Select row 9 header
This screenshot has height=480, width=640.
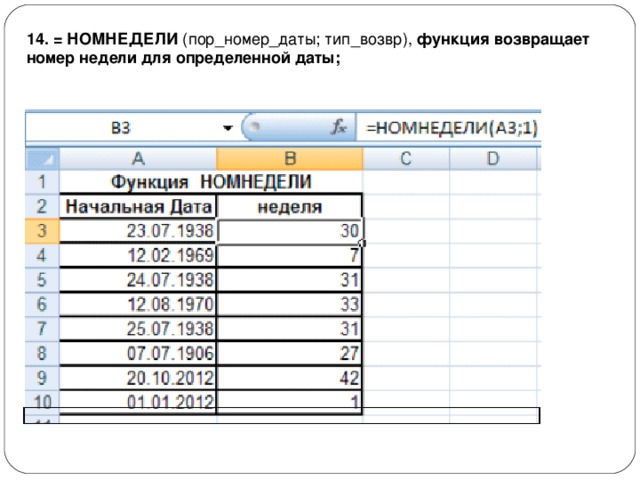tap(42, 378)
